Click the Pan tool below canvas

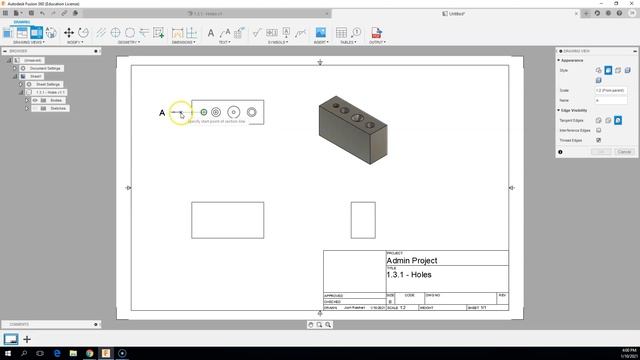311,325
